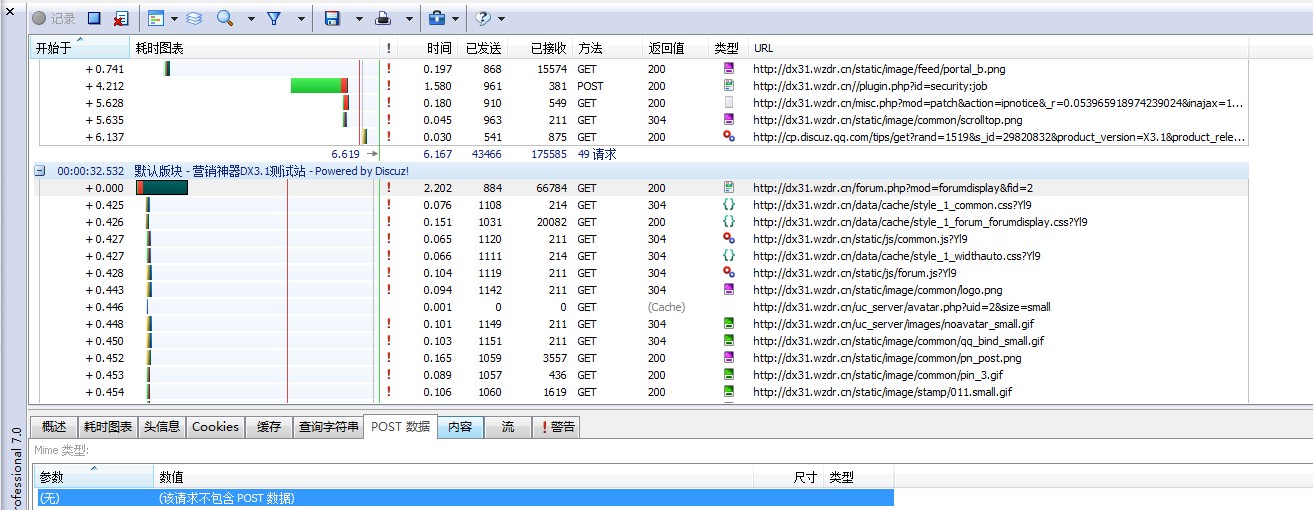Close the HttpWatch panel with the X
Screen dimensions: 1313x510
(x=10, y=12)
